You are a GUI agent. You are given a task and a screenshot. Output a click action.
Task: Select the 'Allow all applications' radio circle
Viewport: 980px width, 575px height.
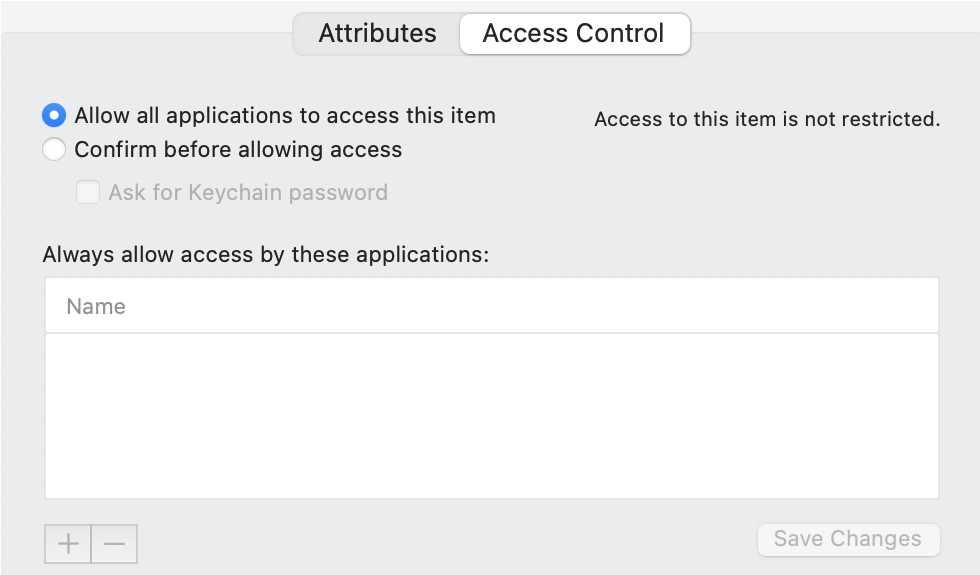(x=54, y=116)
